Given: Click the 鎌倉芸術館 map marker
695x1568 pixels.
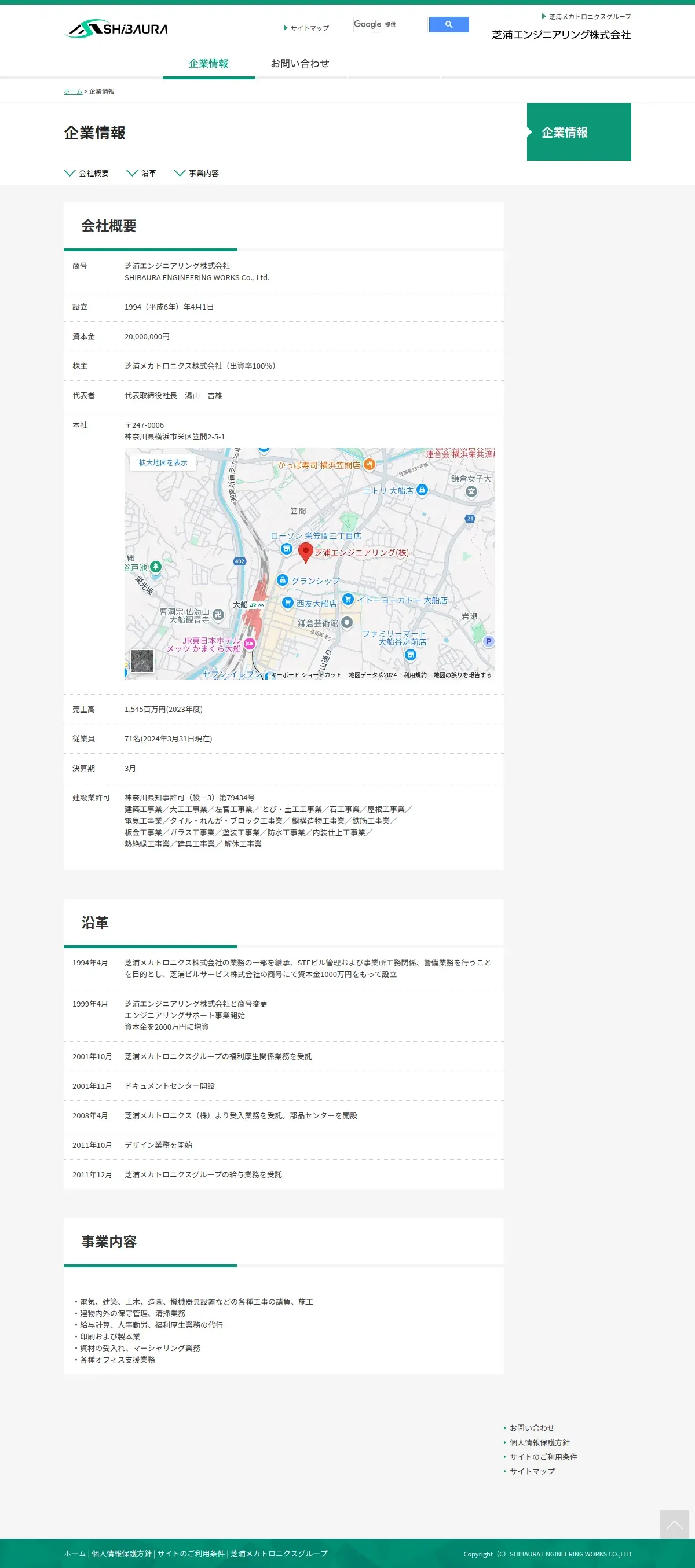Looking at the screenshot, I should pyautogui.click(x=346, y=622).
